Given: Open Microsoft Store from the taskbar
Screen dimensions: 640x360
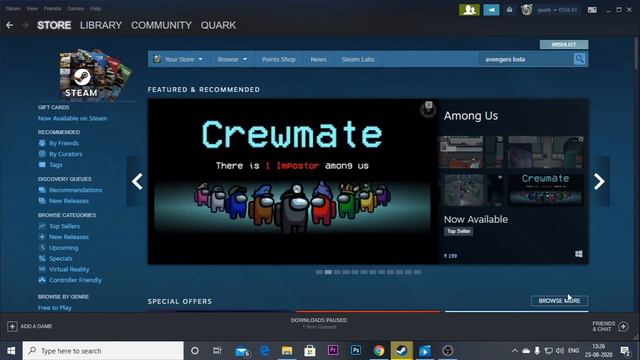Looking at the screenshot, I should [310, 350].
